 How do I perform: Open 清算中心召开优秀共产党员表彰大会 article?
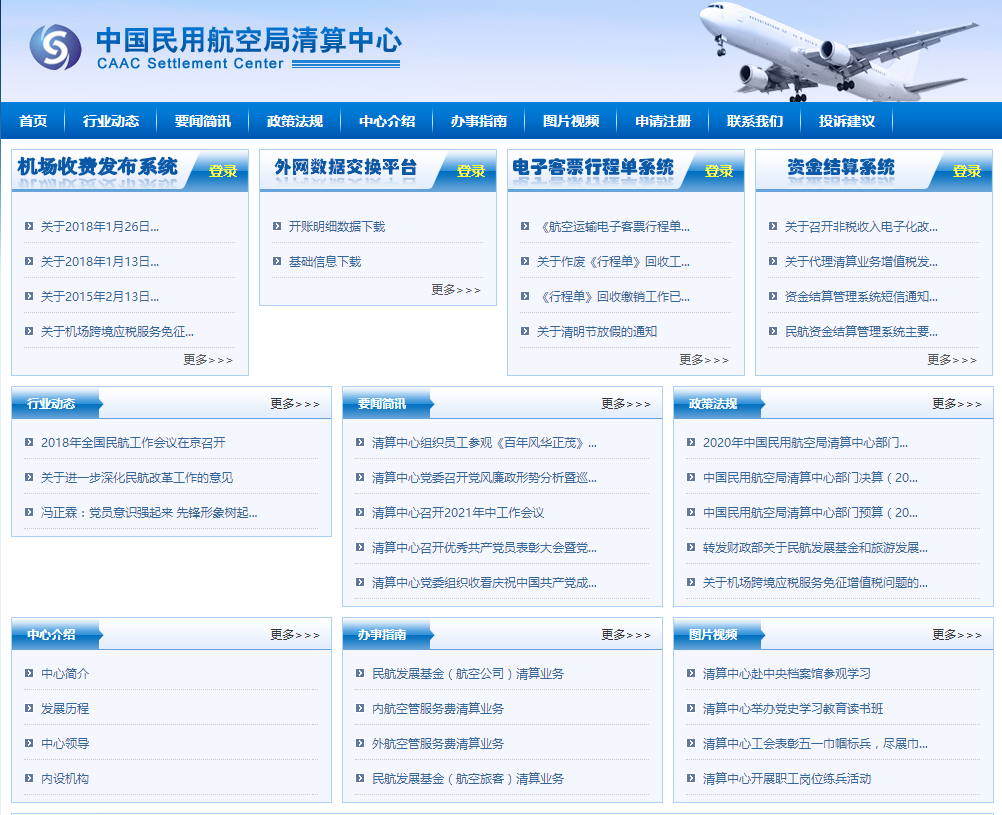pyautogui.click(x=484, y=548)
